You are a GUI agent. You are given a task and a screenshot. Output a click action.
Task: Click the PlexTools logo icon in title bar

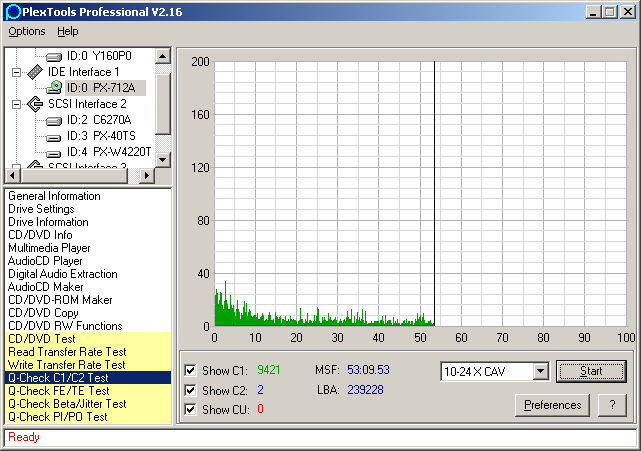point(13,12)
